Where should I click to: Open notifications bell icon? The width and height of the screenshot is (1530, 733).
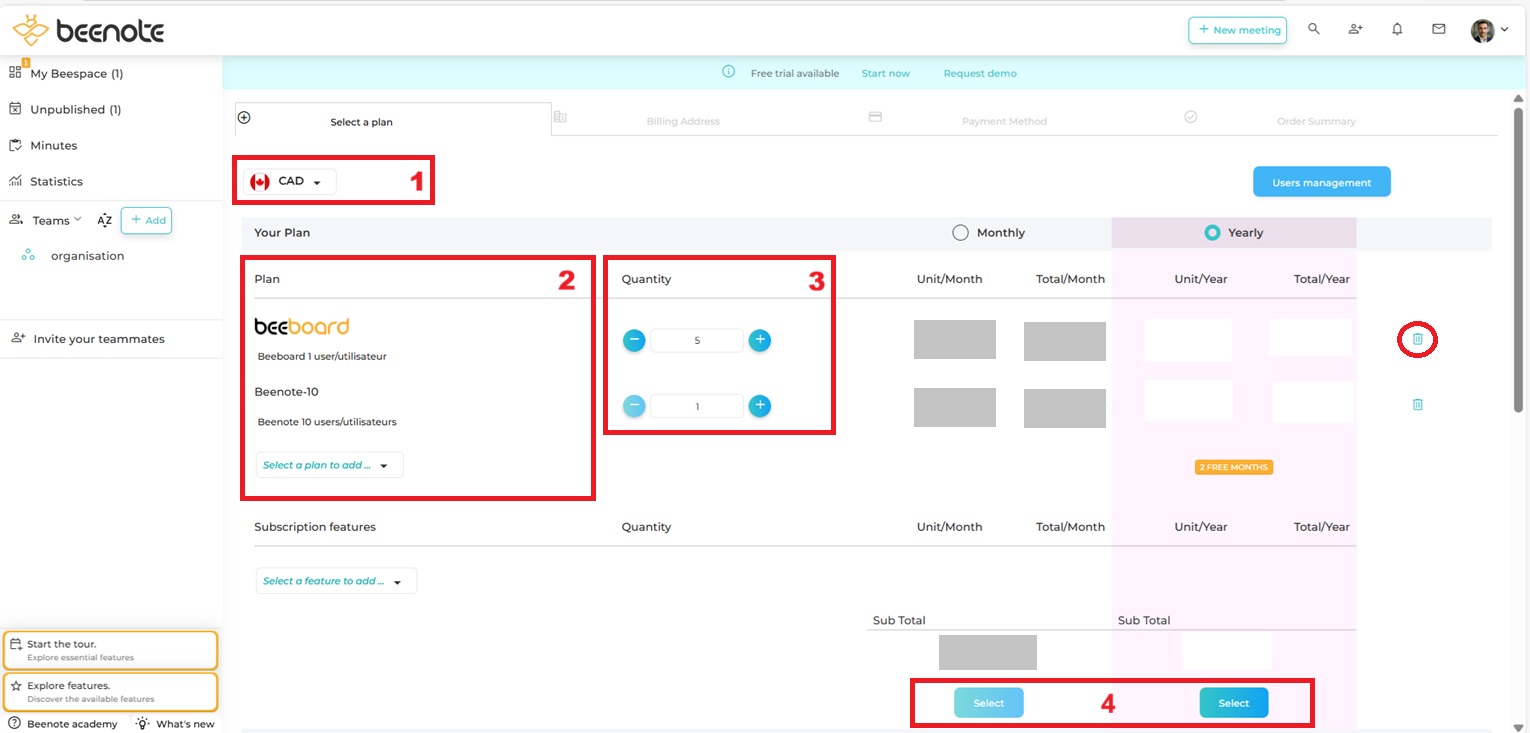point(1397,30)
